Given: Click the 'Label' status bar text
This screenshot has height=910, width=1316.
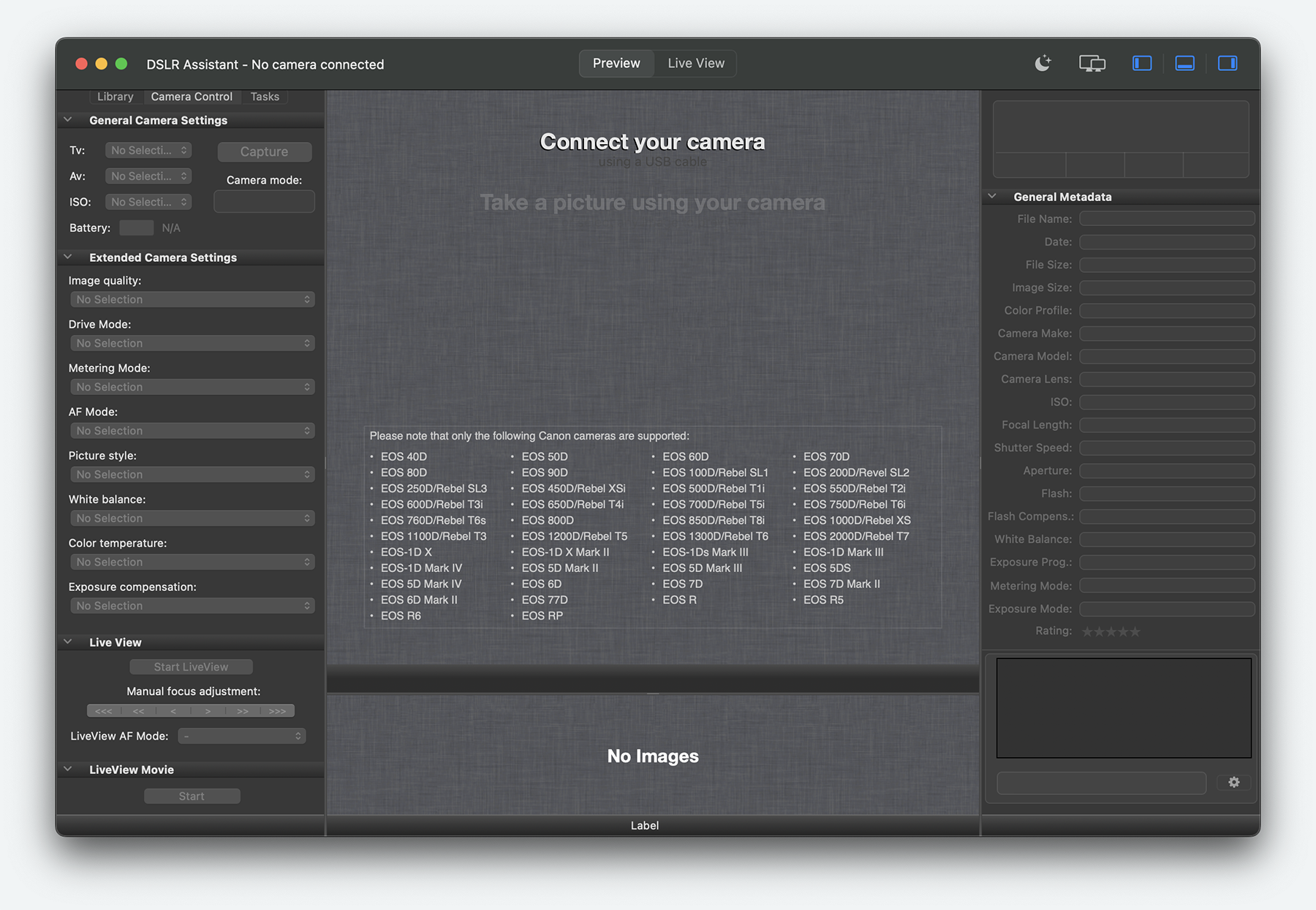Looking at the screenshot, I should pyautogui.click(x=645, y=825).
